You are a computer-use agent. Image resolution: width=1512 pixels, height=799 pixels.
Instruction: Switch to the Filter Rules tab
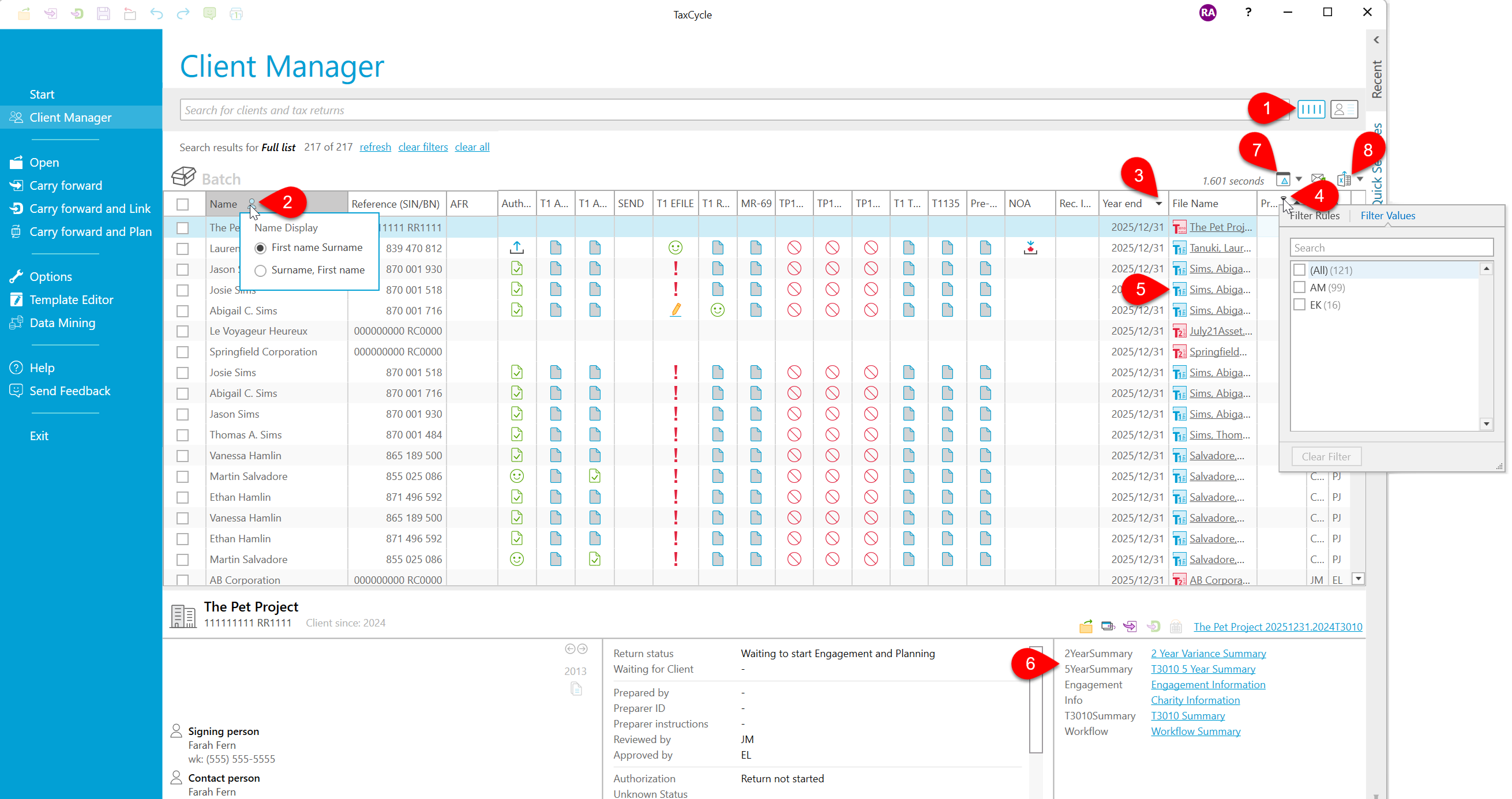pos(1315,215)
